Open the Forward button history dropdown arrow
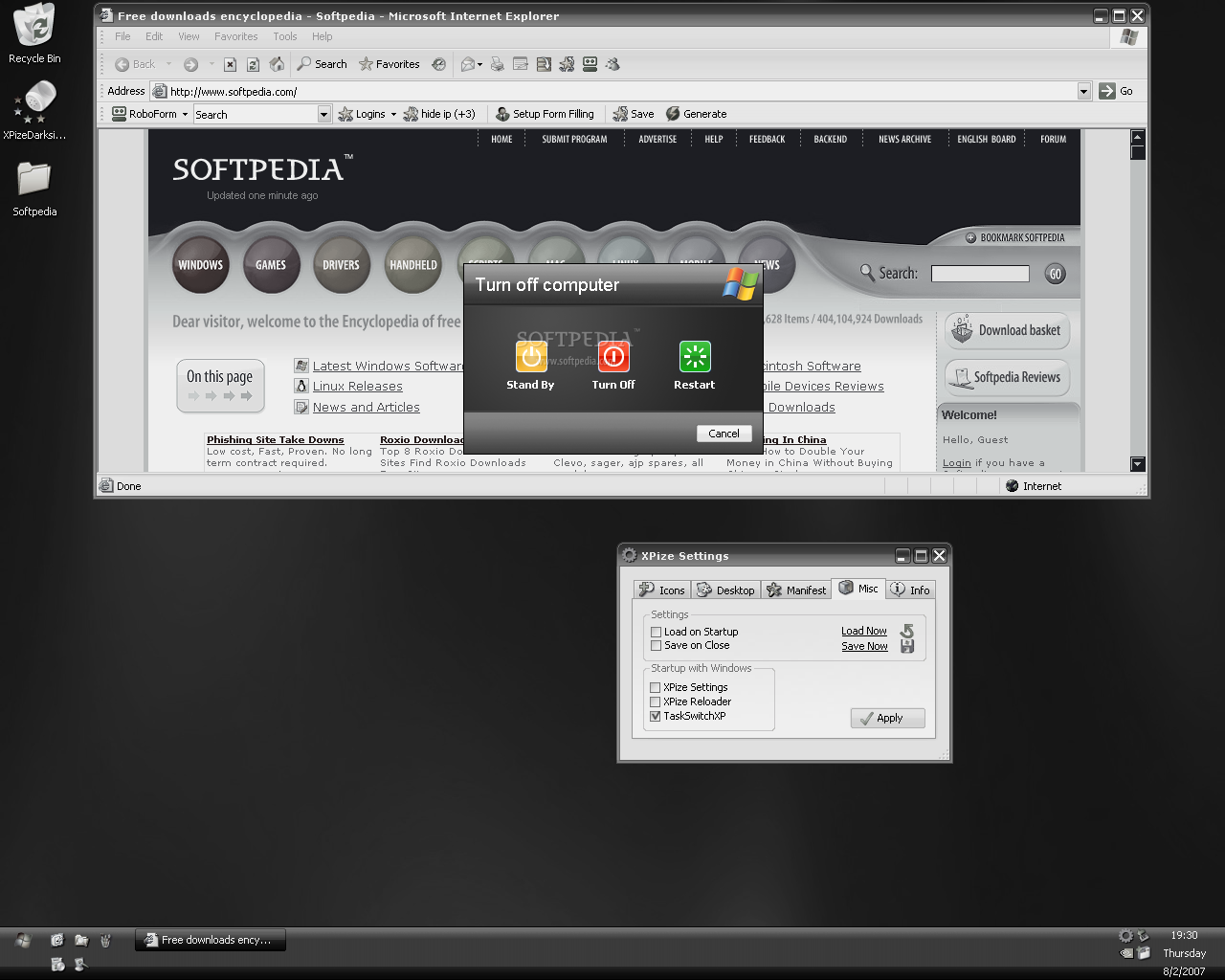Image resolution: width=1225 pixels, height=980 pixels. tap(212, 64)
